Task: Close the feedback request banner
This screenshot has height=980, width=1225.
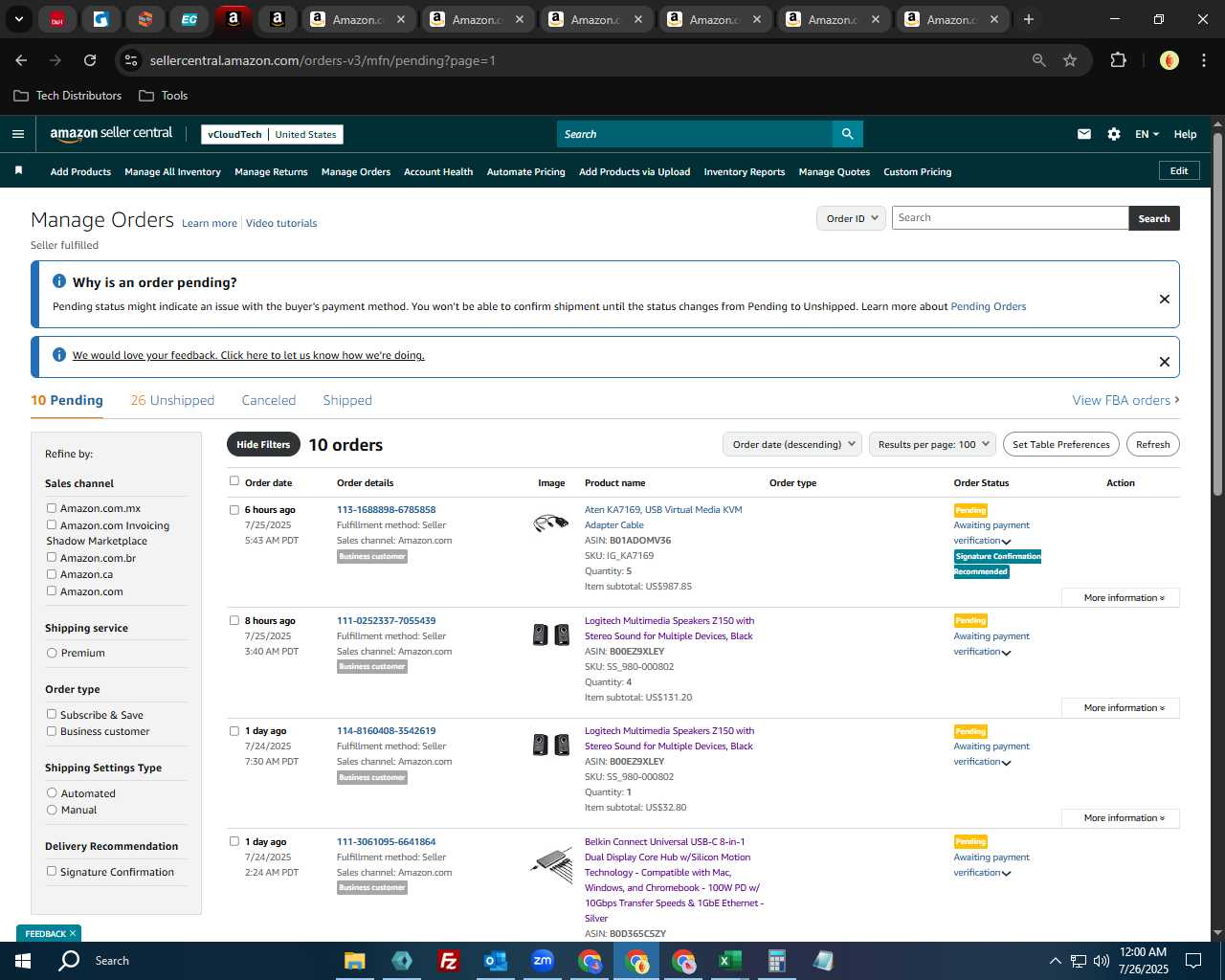Action: pos(1165,362)
